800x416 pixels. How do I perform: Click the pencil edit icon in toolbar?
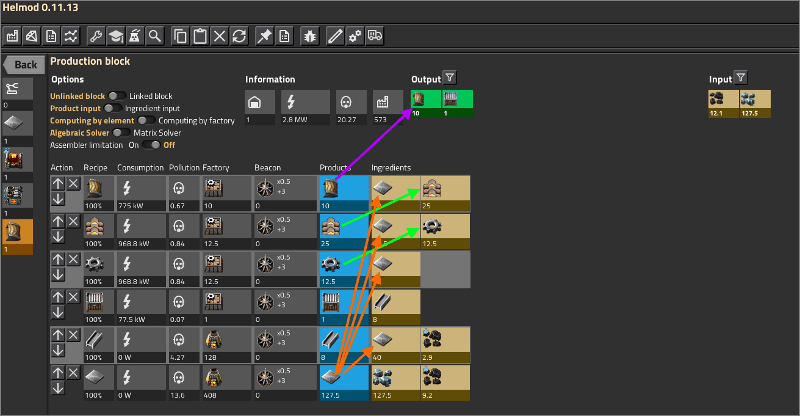335,36
